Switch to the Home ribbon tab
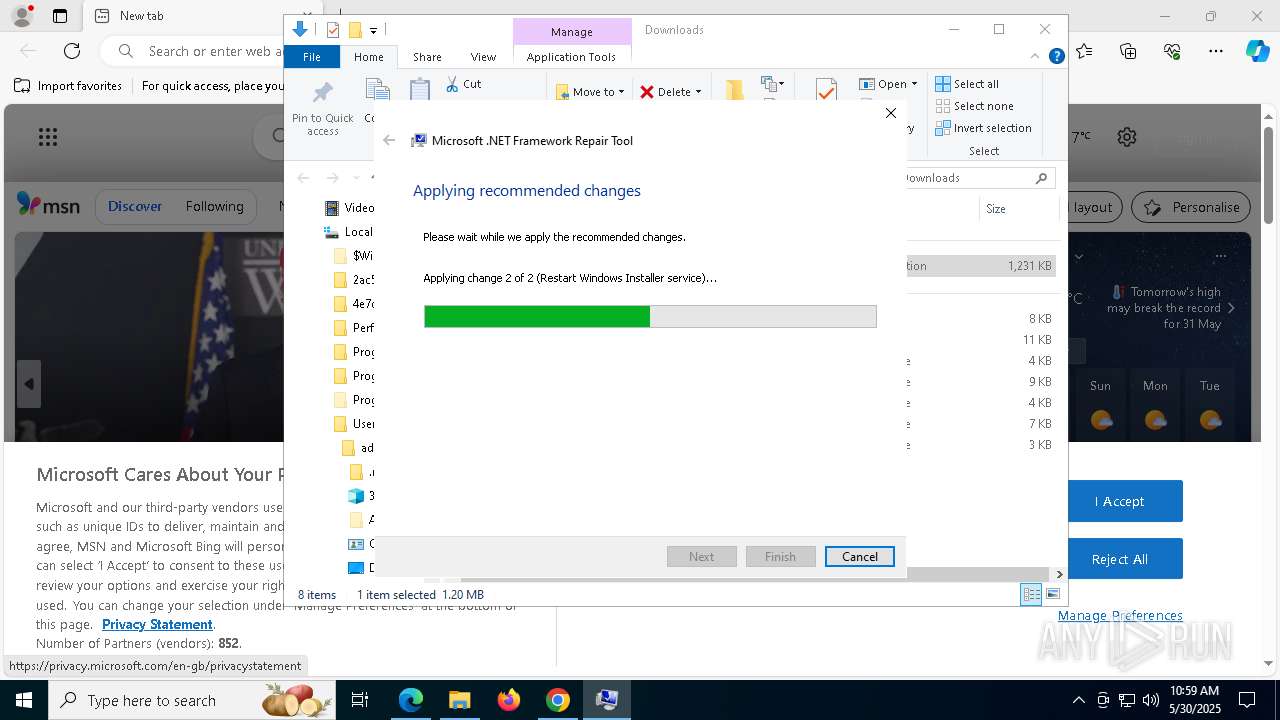The height and width of the screenshot is (720, 1280). tap(368, 57)
